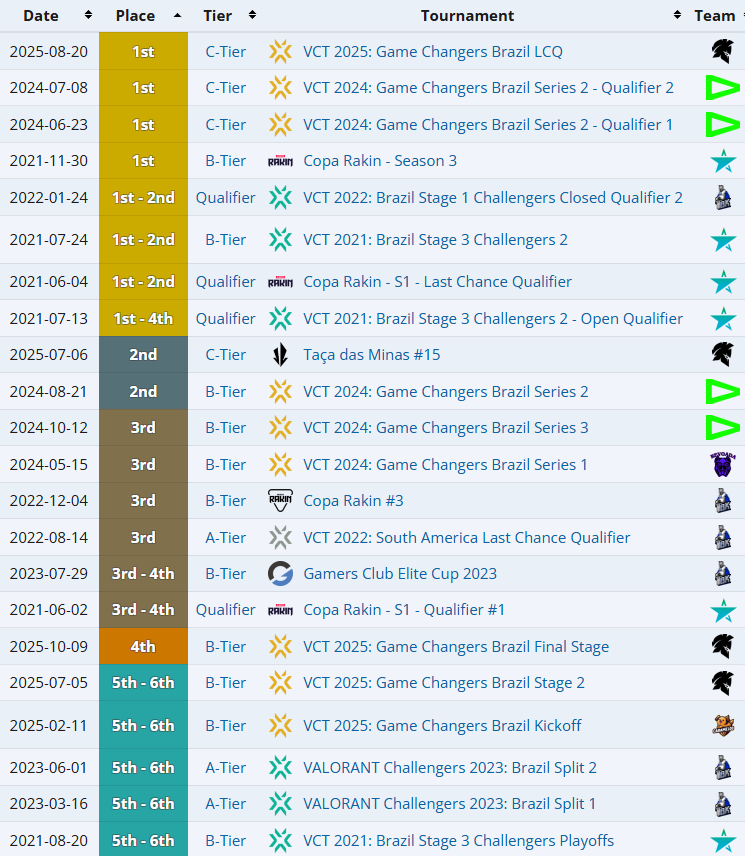Sort by Place column arrow
745x856 pixels.
click(177, 15)
